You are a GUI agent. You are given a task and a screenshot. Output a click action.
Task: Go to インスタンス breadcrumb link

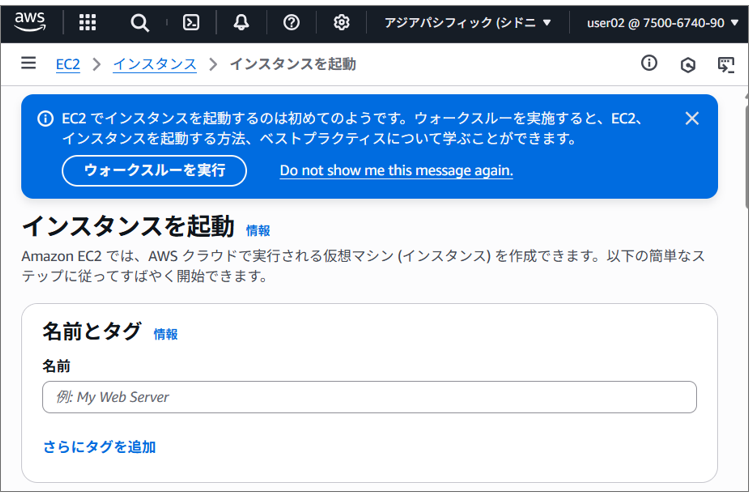pos(155,64)
